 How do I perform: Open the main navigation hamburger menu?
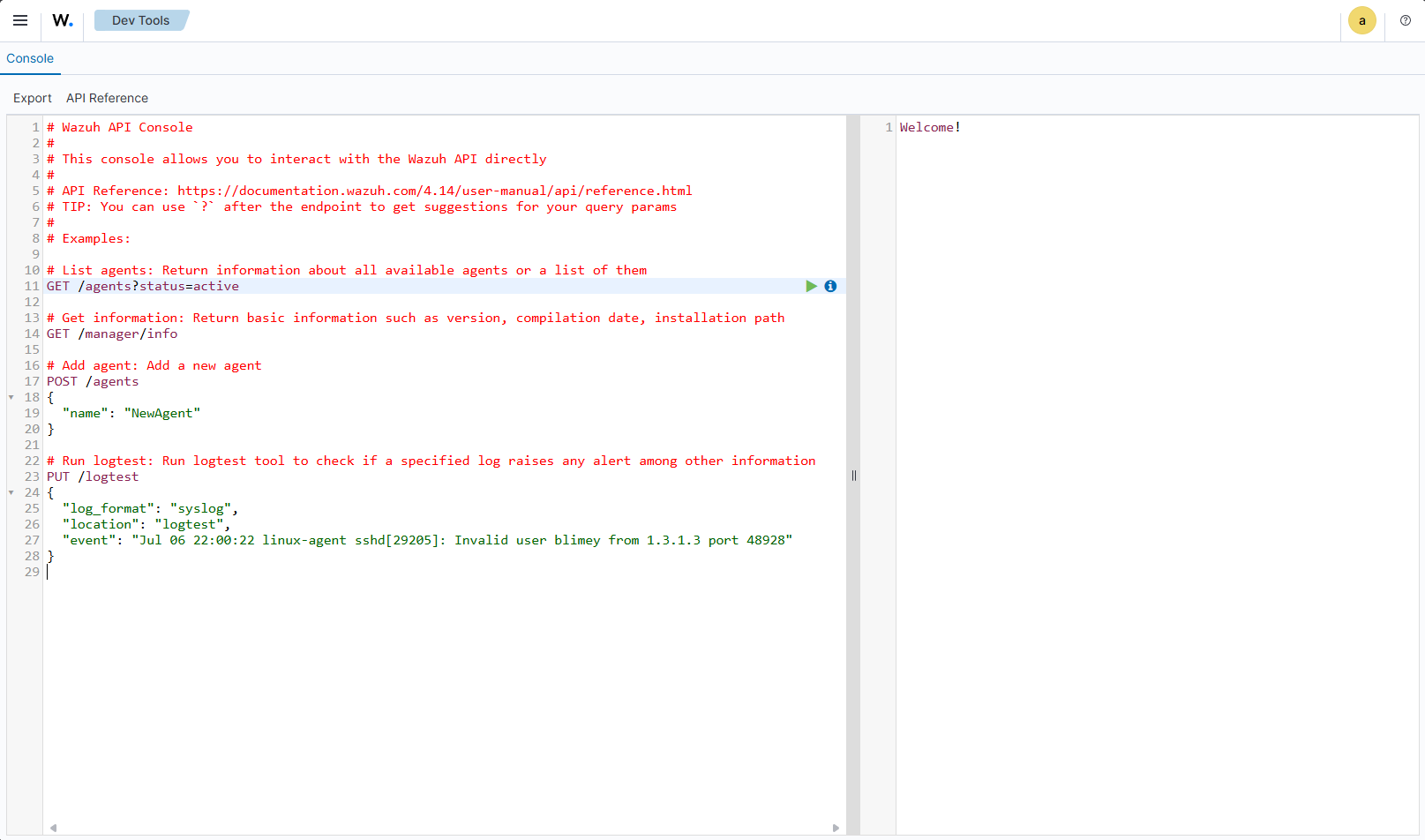19,20
